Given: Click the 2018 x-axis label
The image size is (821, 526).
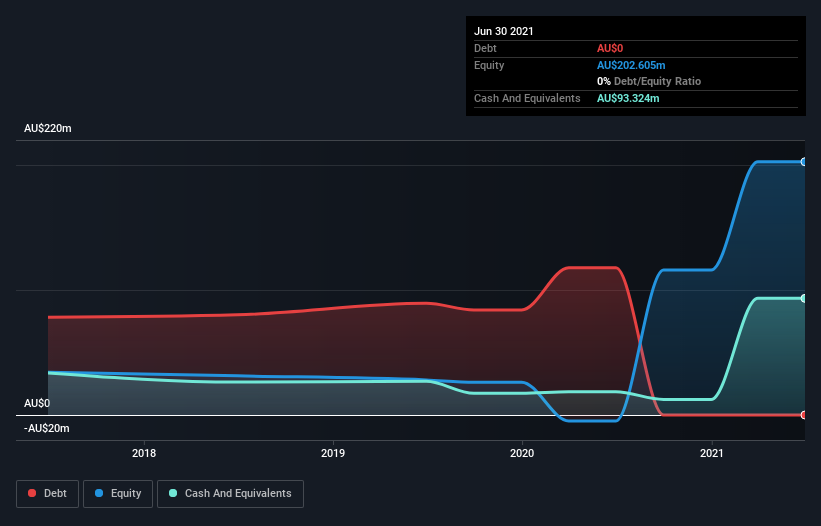Looking at the screenshot, I should [144, 453].
